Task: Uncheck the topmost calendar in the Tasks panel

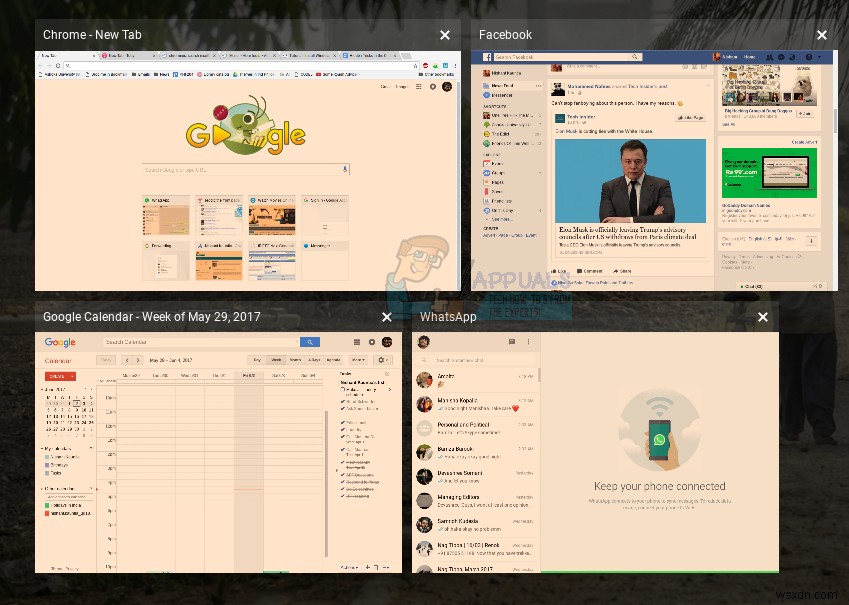Action: tap(46, 458)
